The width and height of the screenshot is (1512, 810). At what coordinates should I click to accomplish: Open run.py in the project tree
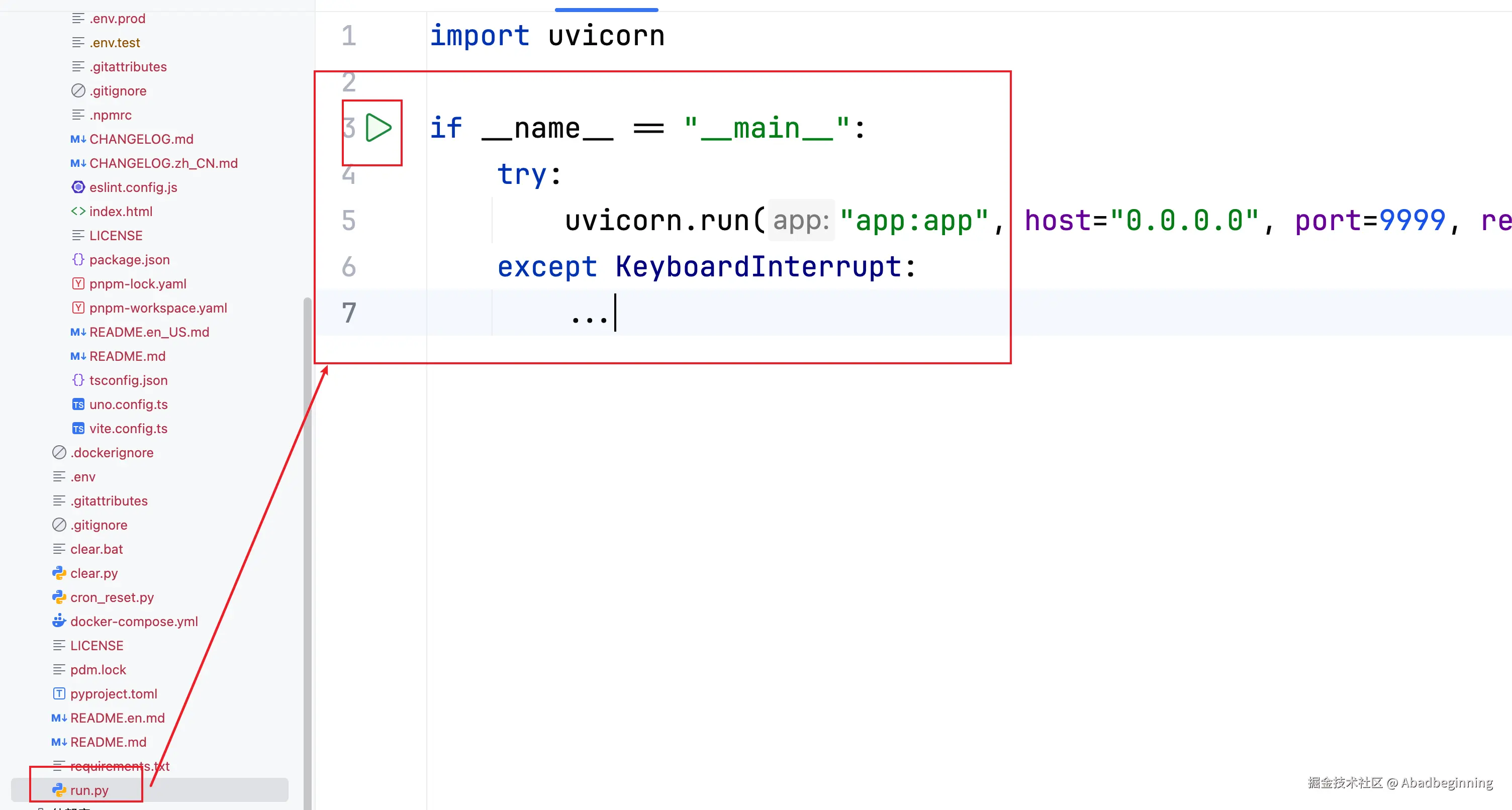point(89,790)
